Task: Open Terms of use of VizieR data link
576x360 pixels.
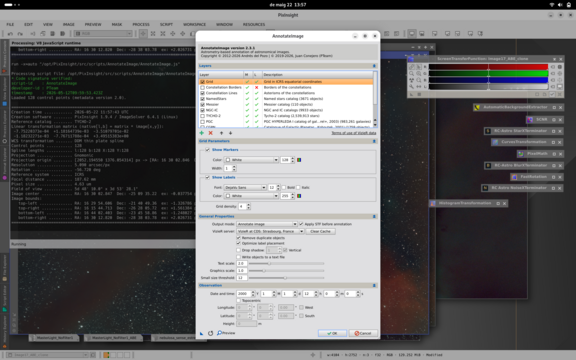Action: [354, 133]
